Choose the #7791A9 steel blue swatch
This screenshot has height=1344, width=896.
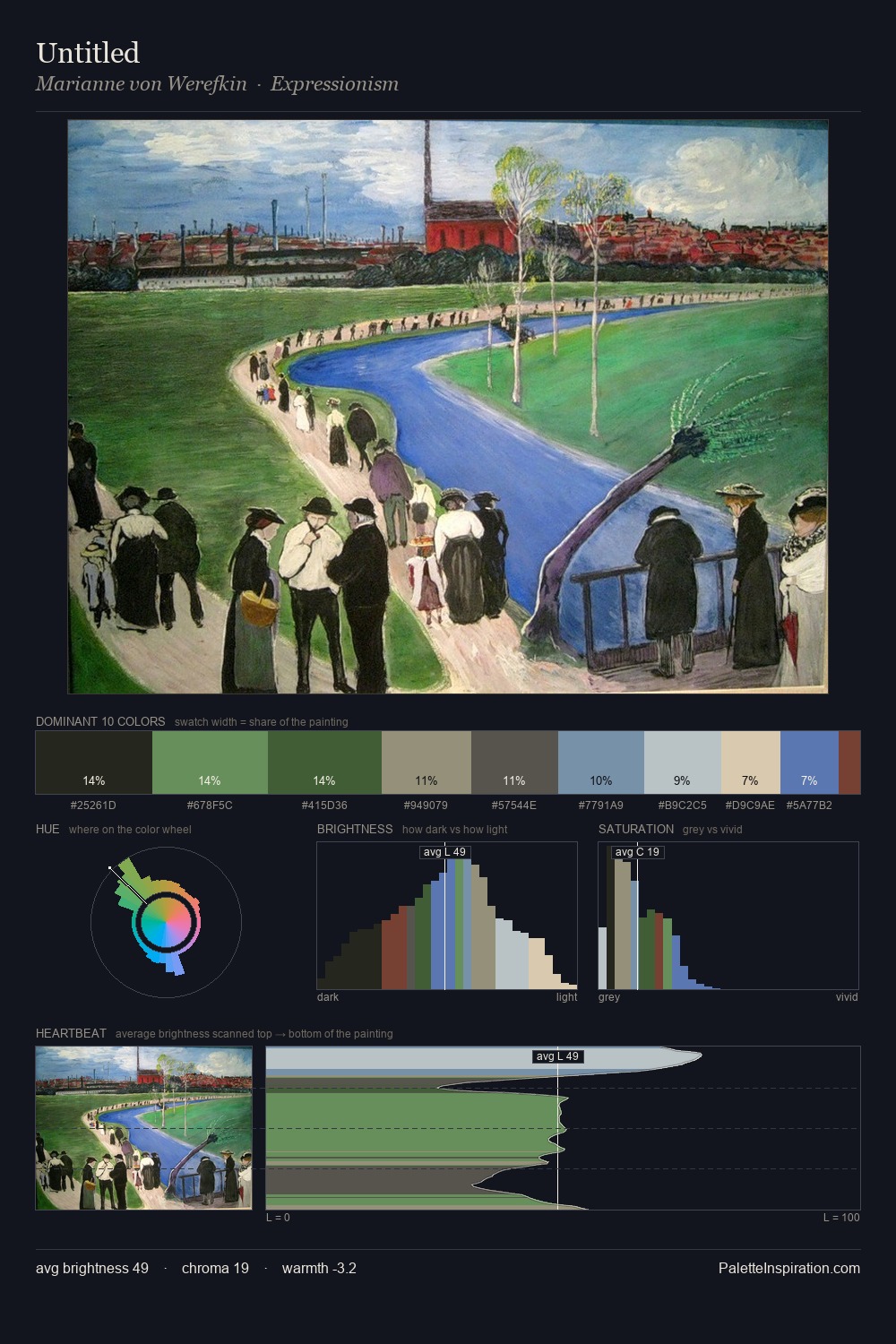tap(601, 762)
